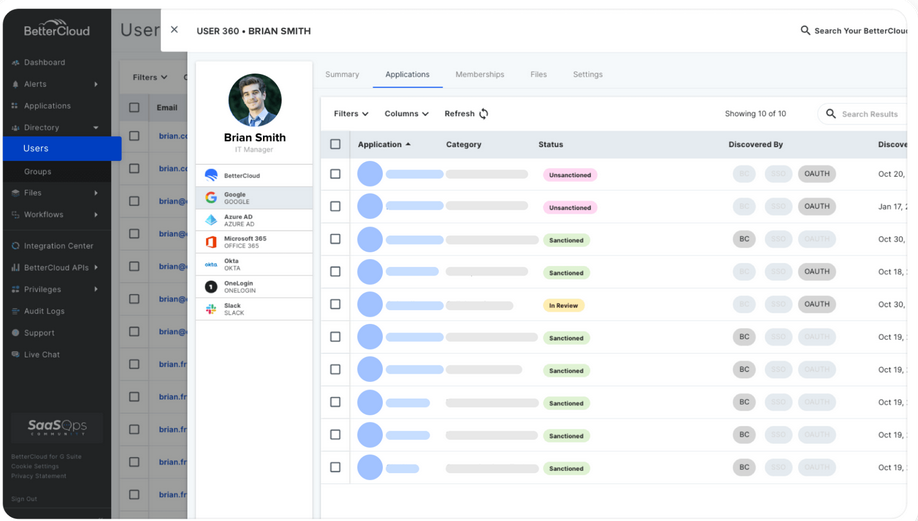
Task: Select the Okta connector icon
Action: coord(211,265)
